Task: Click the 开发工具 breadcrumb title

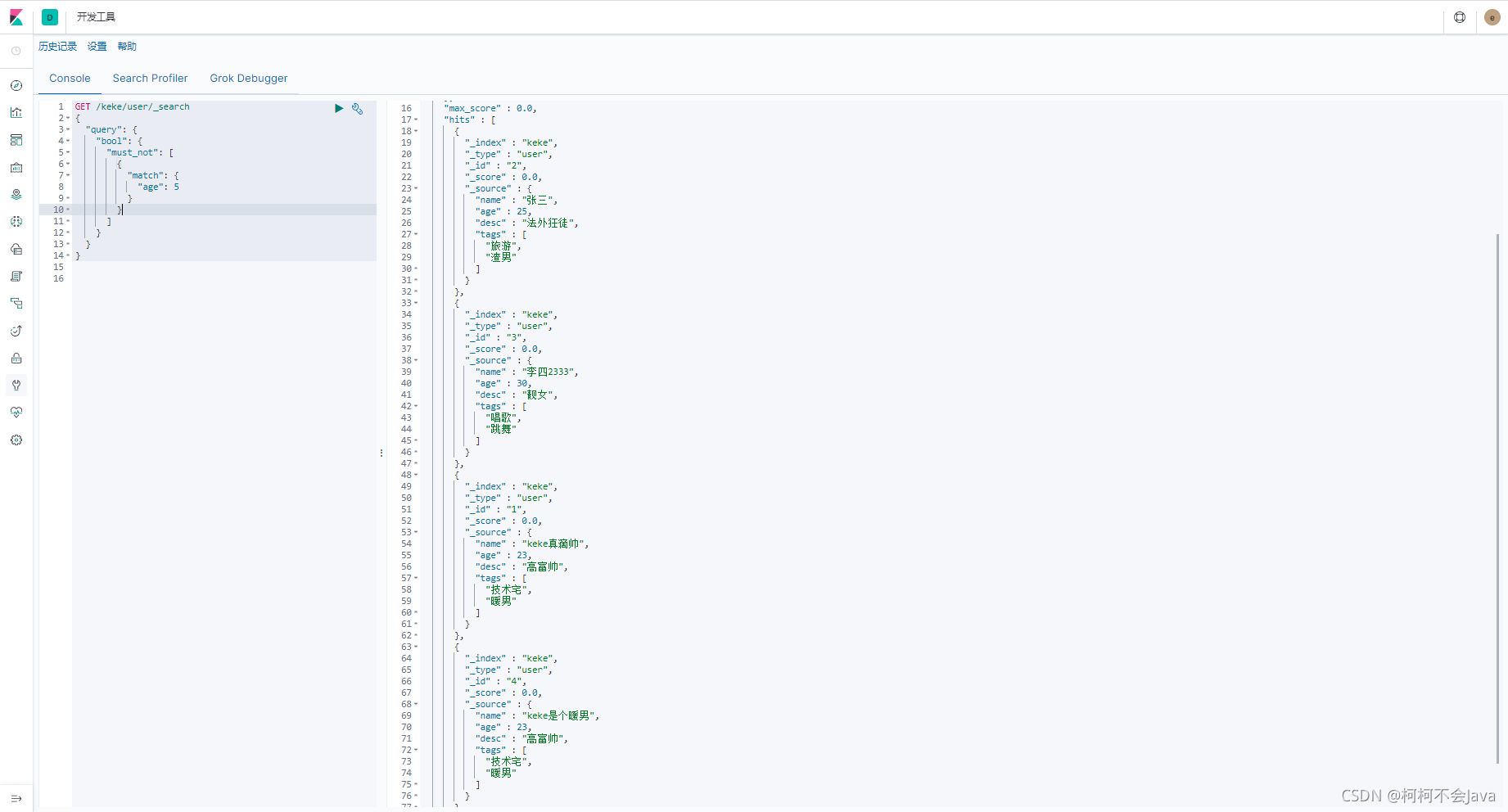Action: click(97, 17)
